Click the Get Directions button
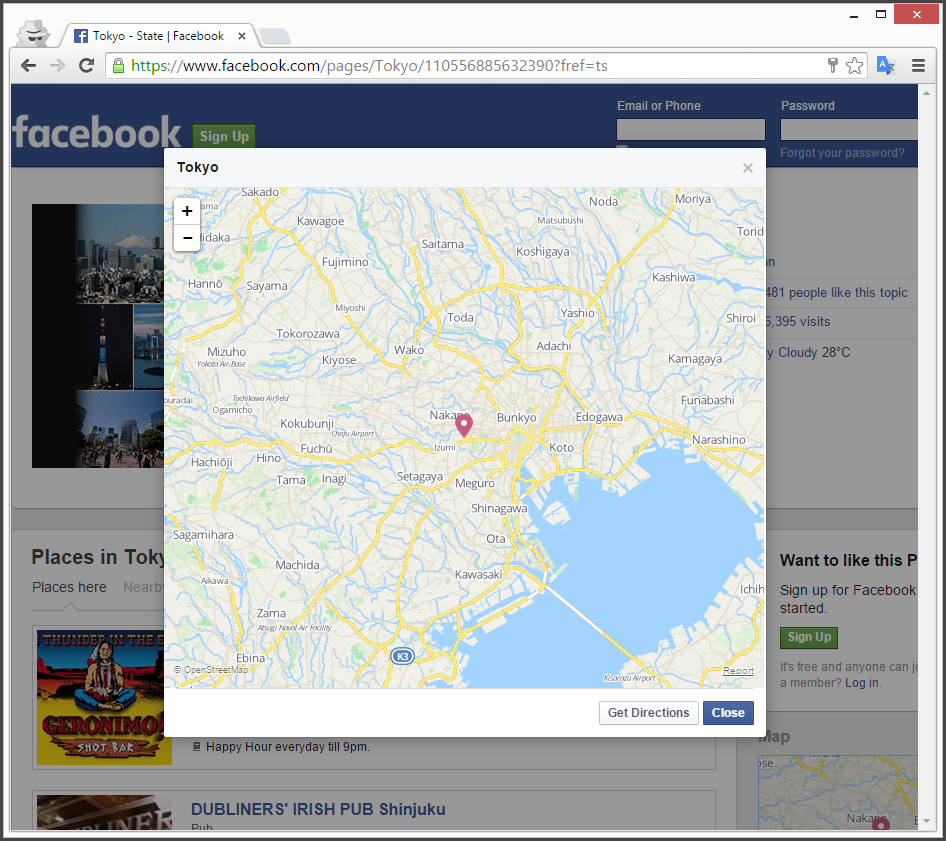The height and width of the screenshot is (841, 946). point(649,712)
